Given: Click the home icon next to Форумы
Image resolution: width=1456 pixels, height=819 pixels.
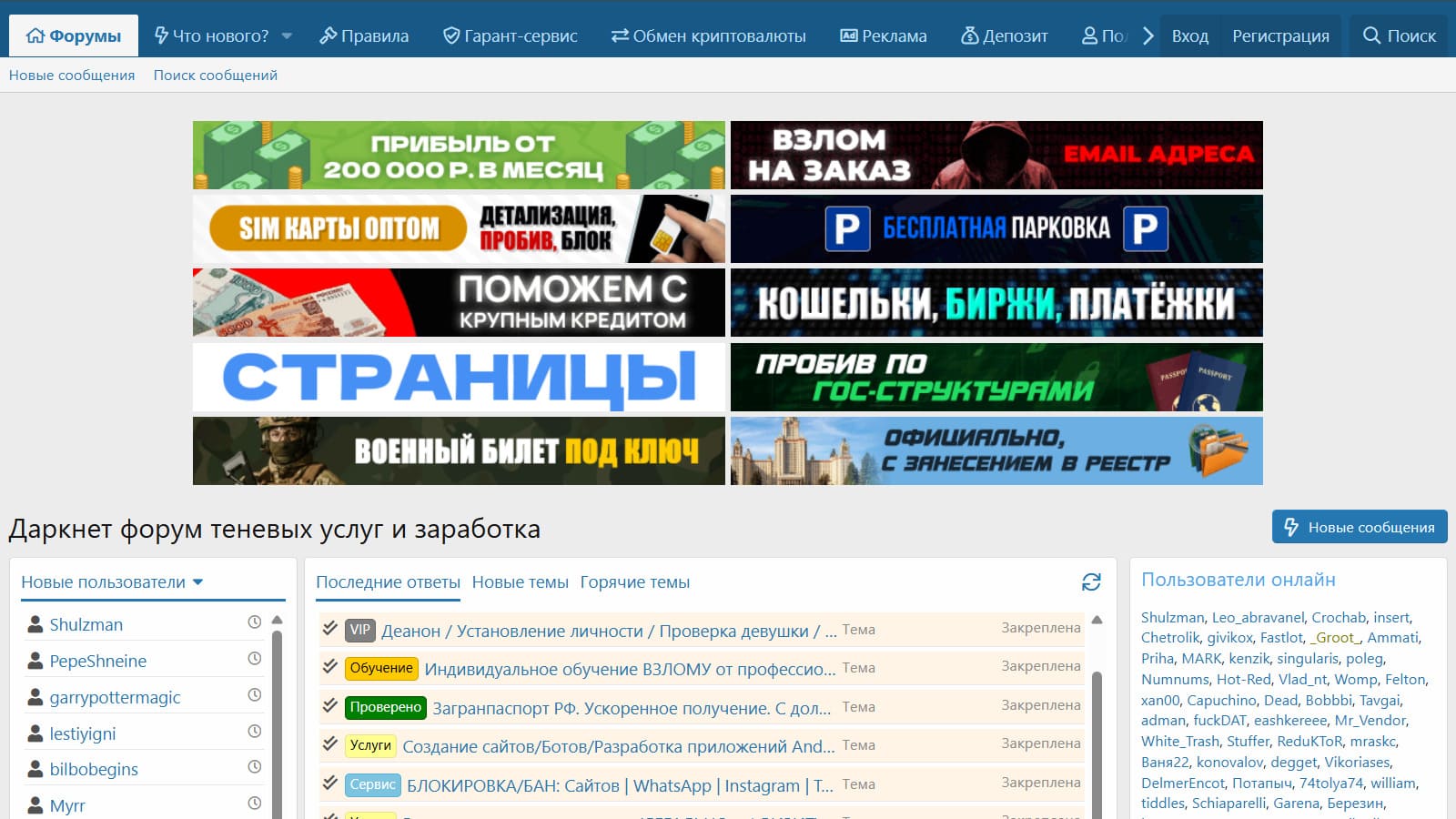Looking at the screenshot, I should coord(35,36).
